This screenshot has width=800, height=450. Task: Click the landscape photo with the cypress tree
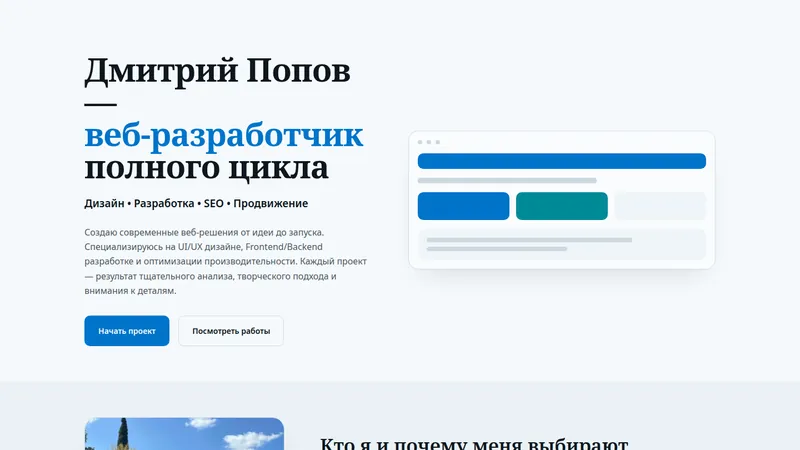point(184,434)
